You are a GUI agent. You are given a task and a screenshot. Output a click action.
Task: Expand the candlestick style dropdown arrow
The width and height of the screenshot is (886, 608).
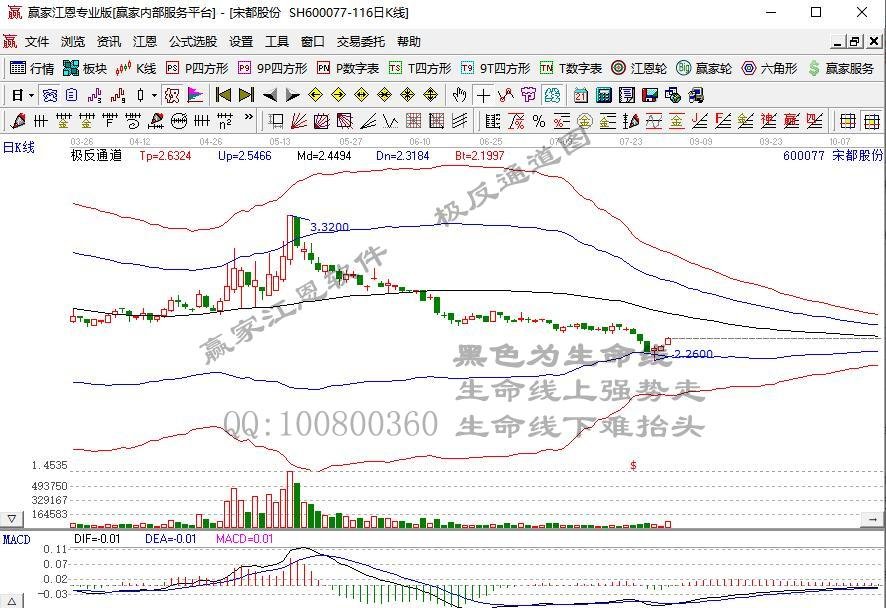pyautogui.click(x=154, y=95)
